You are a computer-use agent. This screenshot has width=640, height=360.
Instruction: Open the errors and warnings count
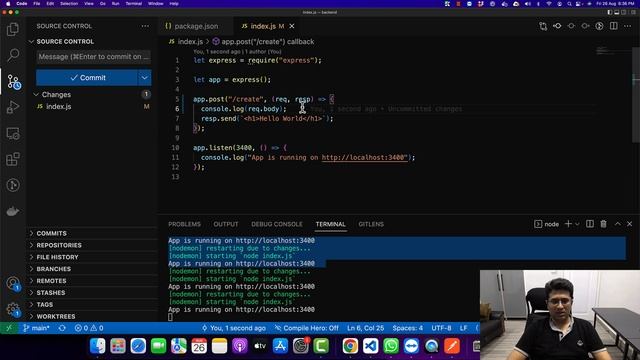click(x=89, y=328)
